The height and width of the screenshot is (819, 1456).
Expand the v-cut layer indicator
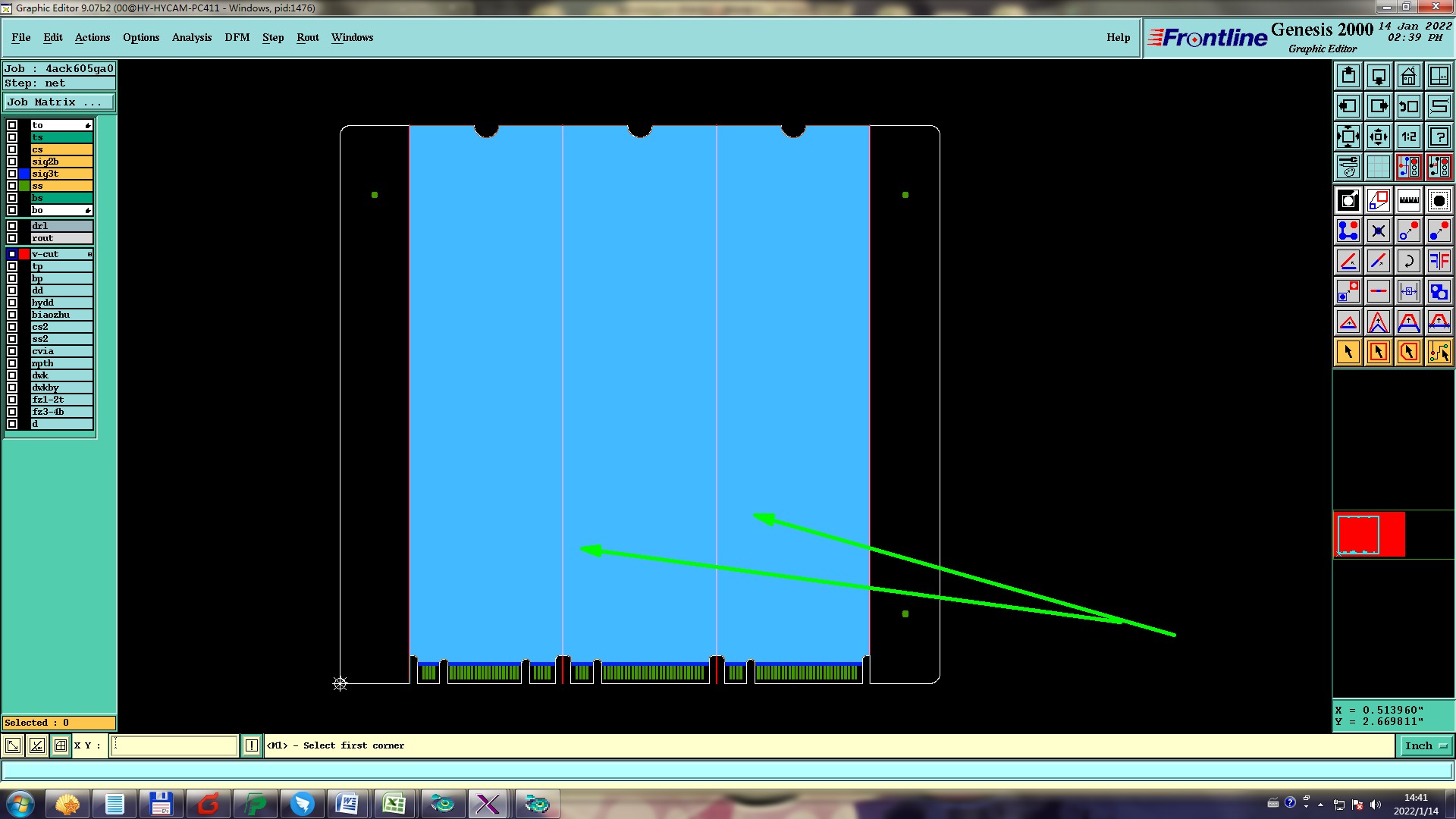click(89, 254)
